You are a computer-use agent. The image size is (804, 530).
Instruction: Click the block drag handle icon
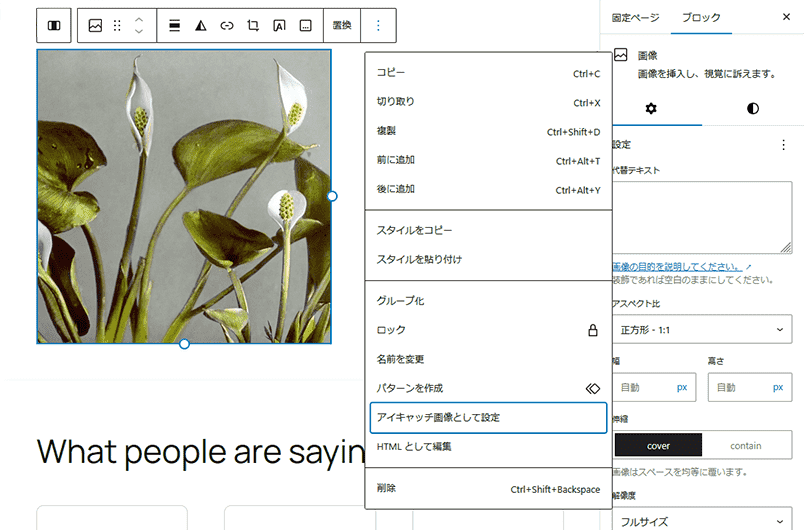tap(117, 26)
